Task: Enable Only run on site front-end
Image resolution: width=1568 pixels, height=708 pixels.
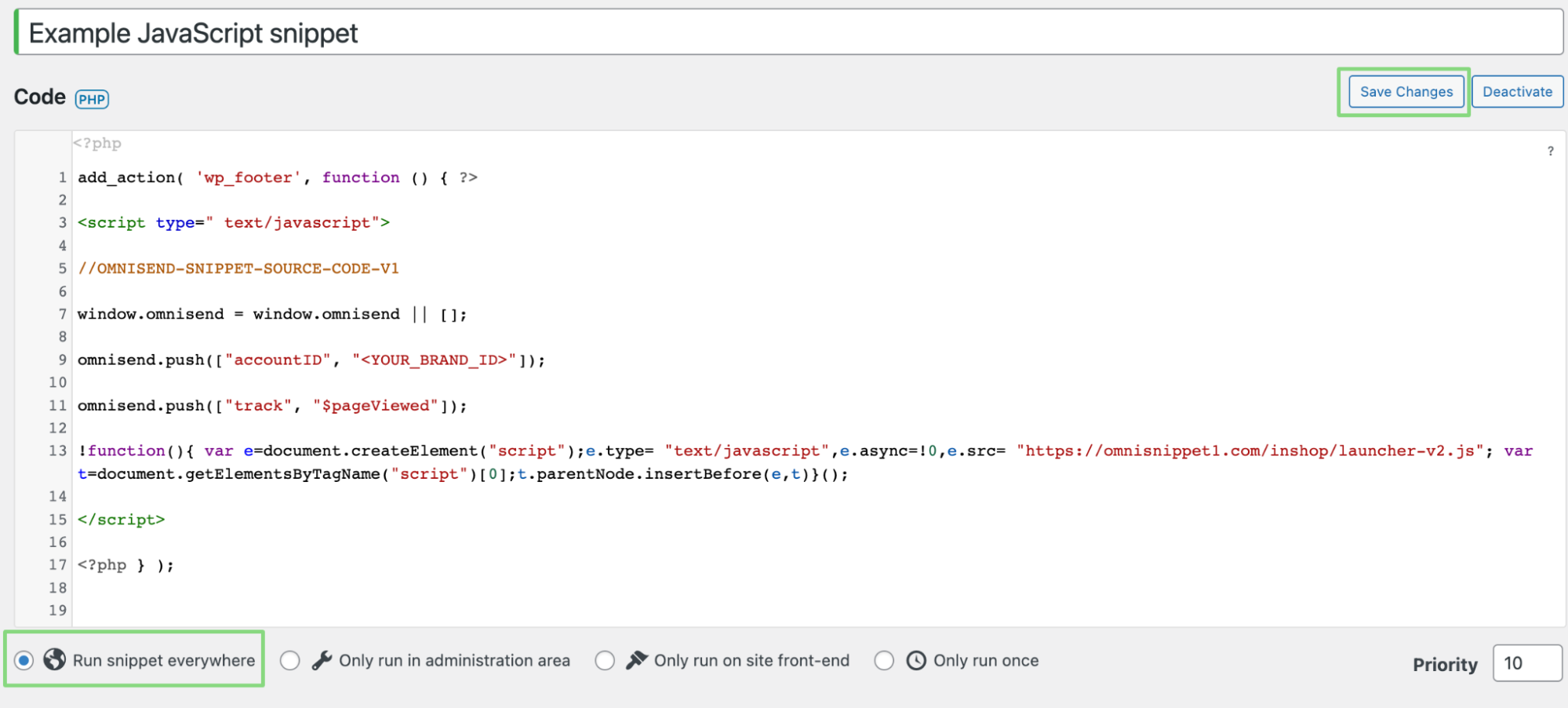Action: (x=605, y=660)
